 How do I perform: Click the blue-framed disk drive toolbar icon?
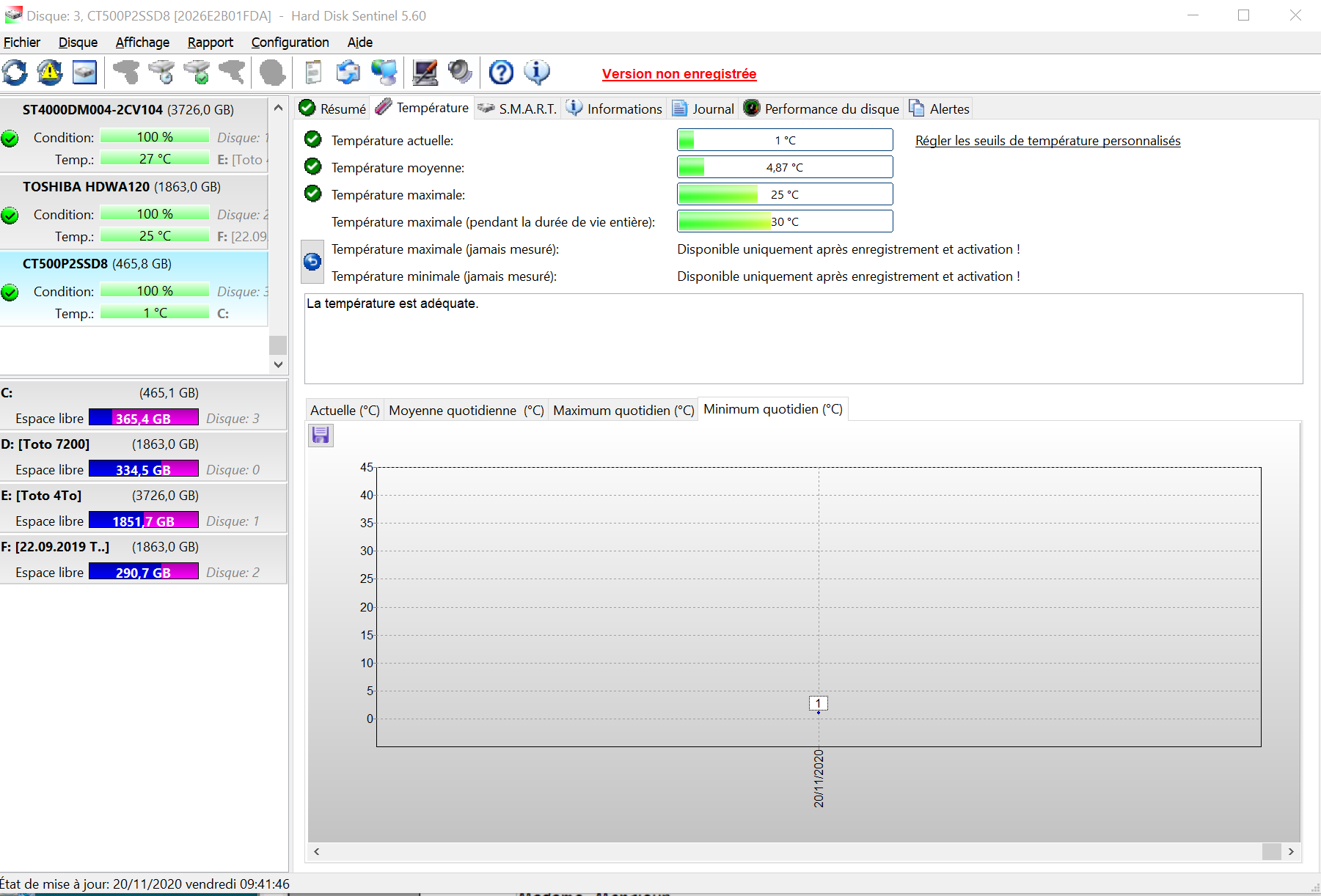pos(85,73)
